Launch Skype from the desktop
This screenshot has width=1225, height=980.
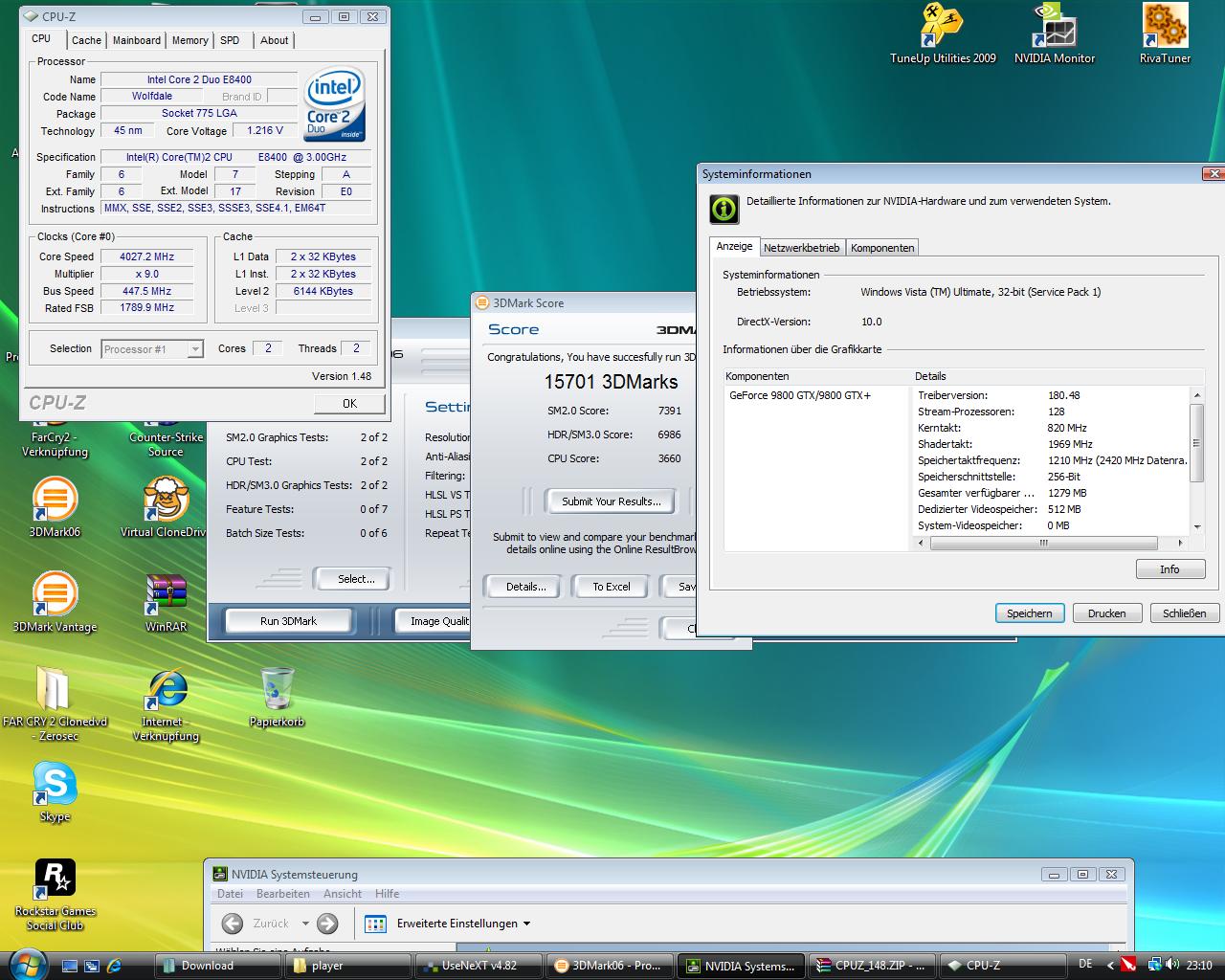[55, 792]
